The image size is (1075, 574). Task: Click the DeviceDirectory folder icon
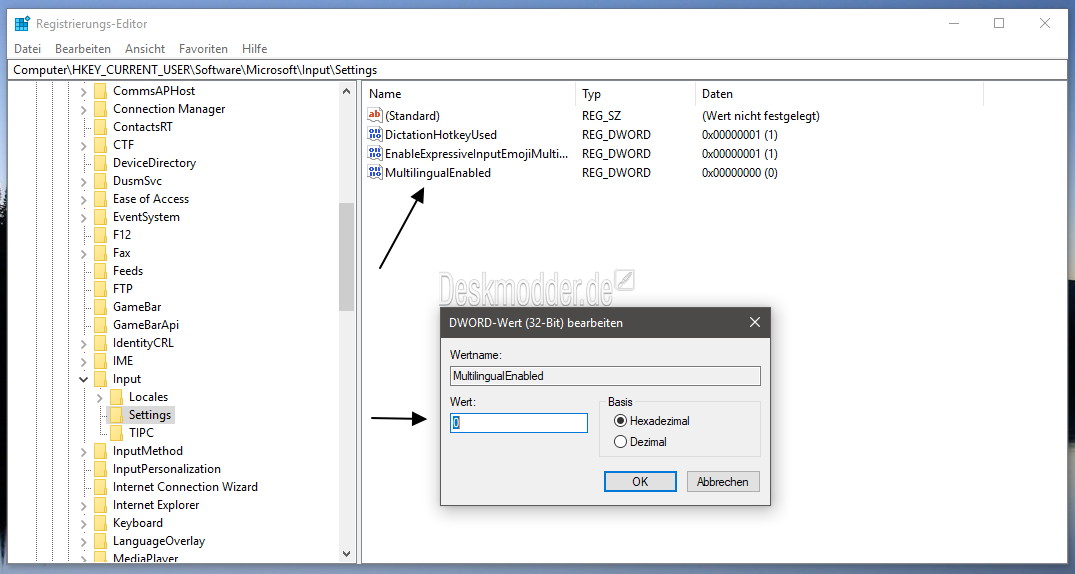pos(101,163)
